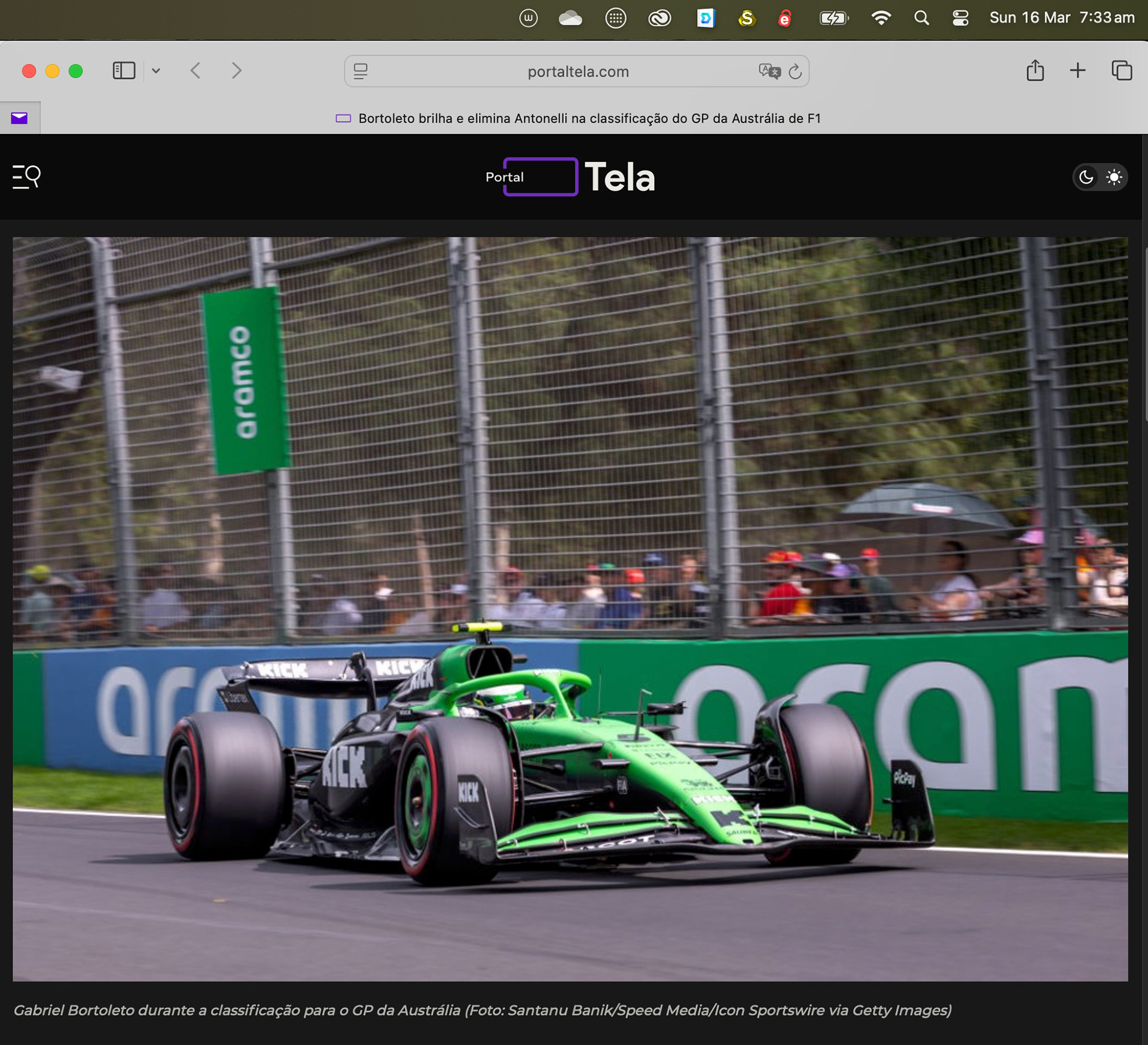The image size is (1148, 1045).
Task: Click the Portal Tela logo
Action: (x=570, y=177)
